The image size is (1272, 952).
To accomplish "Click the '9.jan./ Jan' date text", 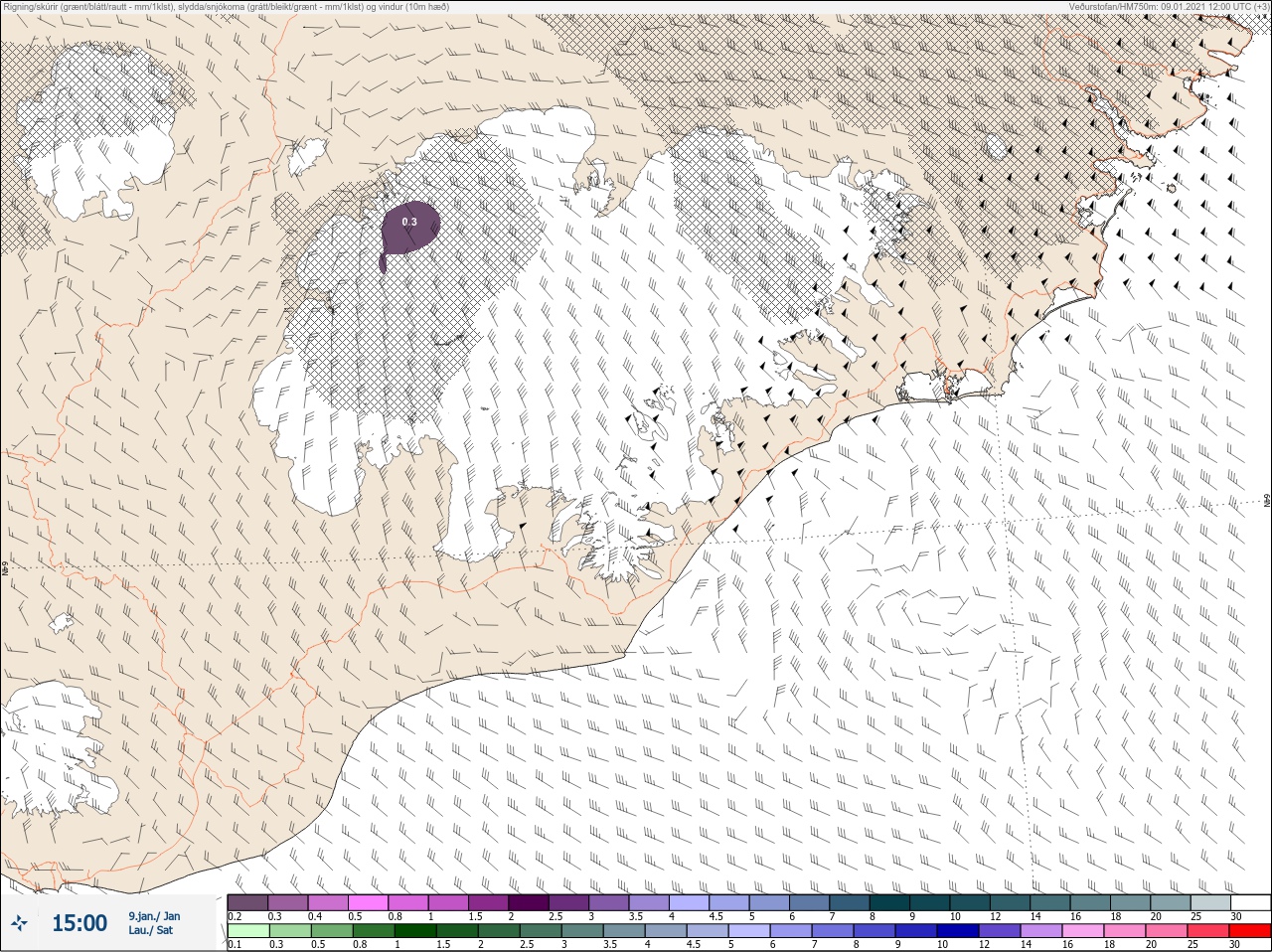I will coord(154,916).
